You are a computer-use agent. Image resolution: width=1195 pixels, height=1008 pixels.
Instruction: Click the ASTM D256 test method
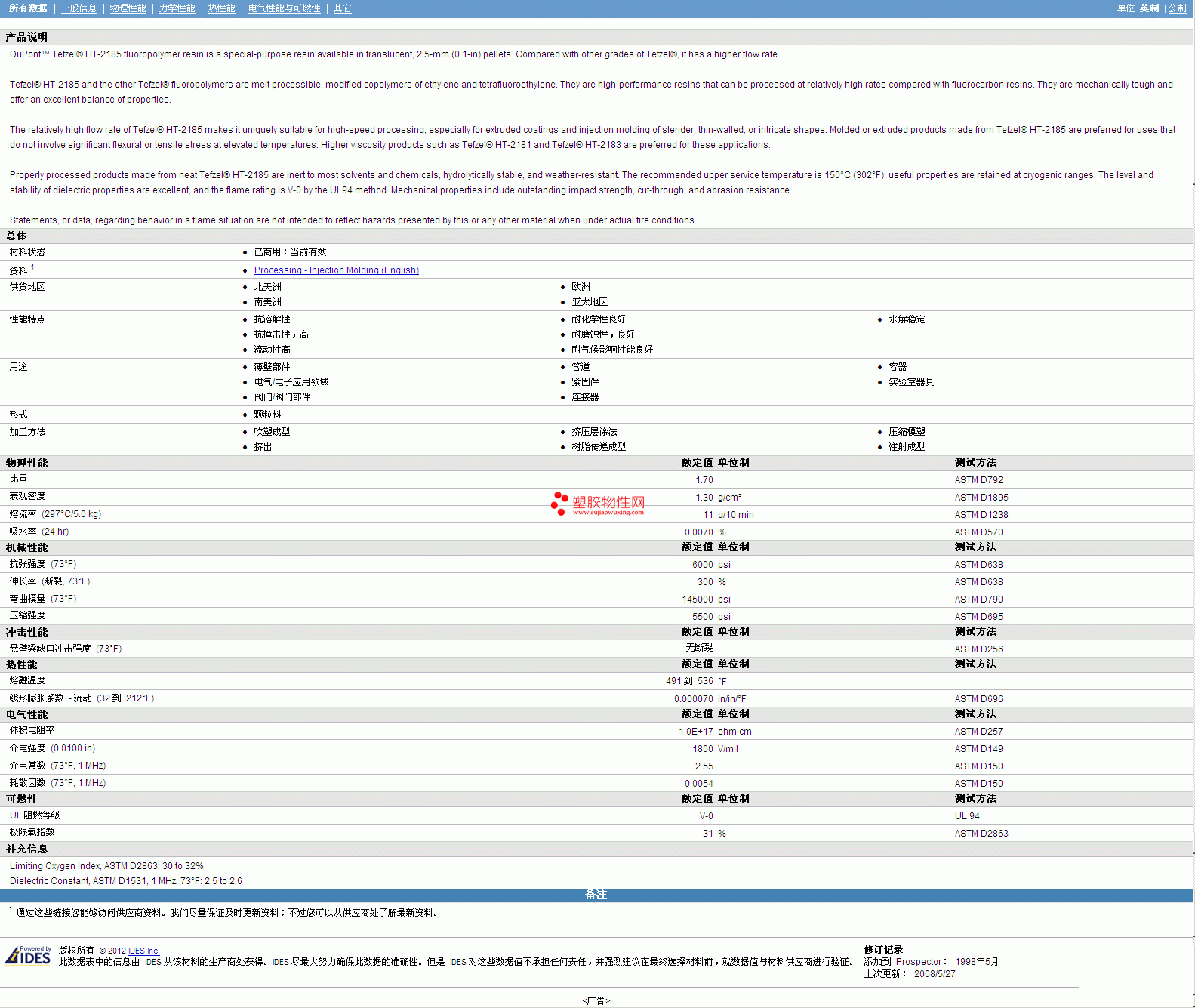(979, 649)
